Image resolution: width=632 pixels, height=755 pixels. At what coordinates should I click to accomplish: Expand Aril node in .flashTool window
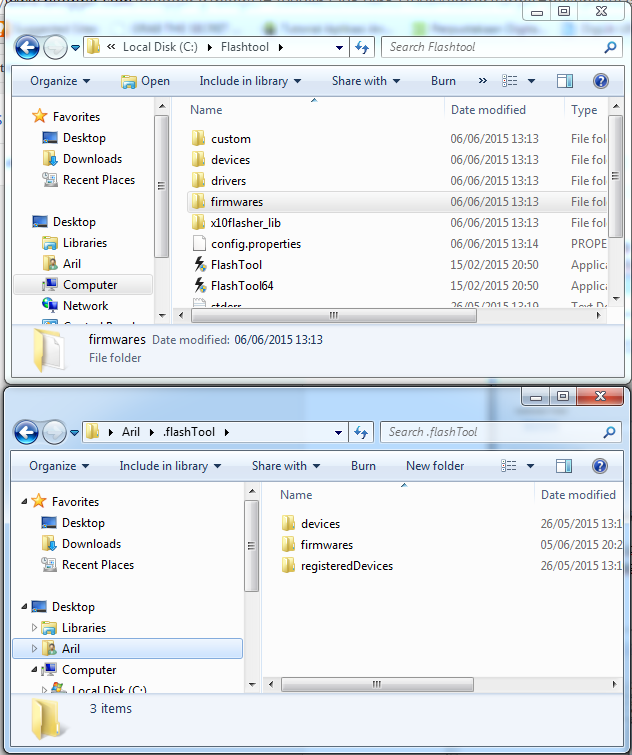(34, 649)
